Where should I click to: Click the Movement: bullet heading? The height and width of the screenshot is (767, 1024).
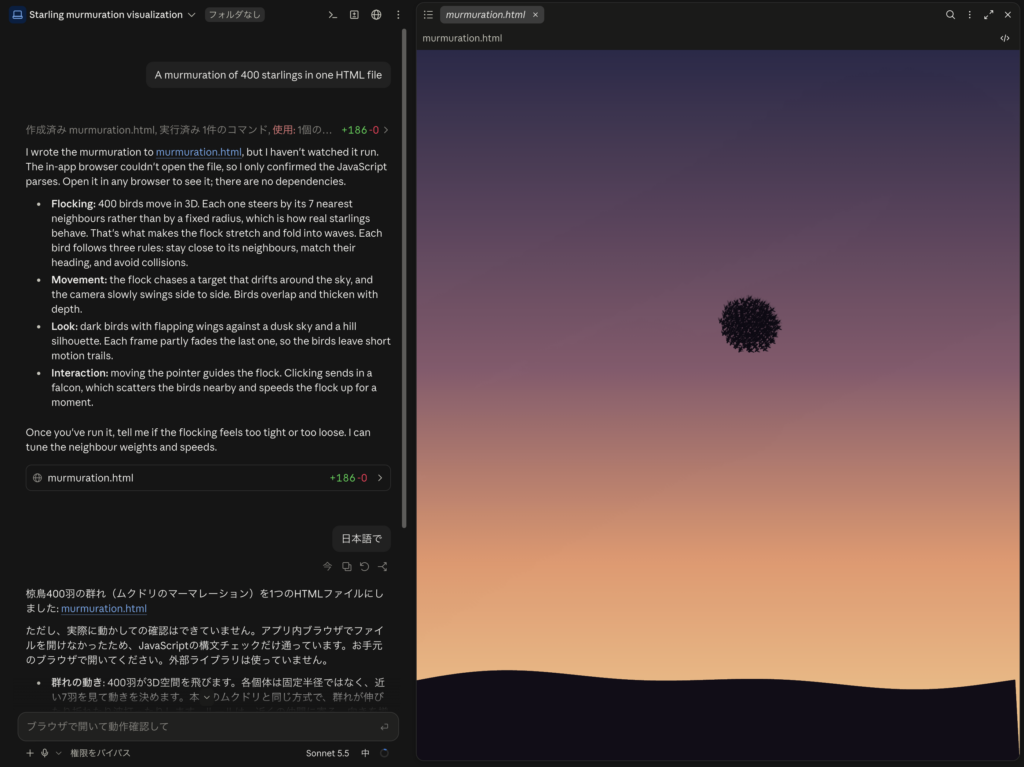[79, 280]
